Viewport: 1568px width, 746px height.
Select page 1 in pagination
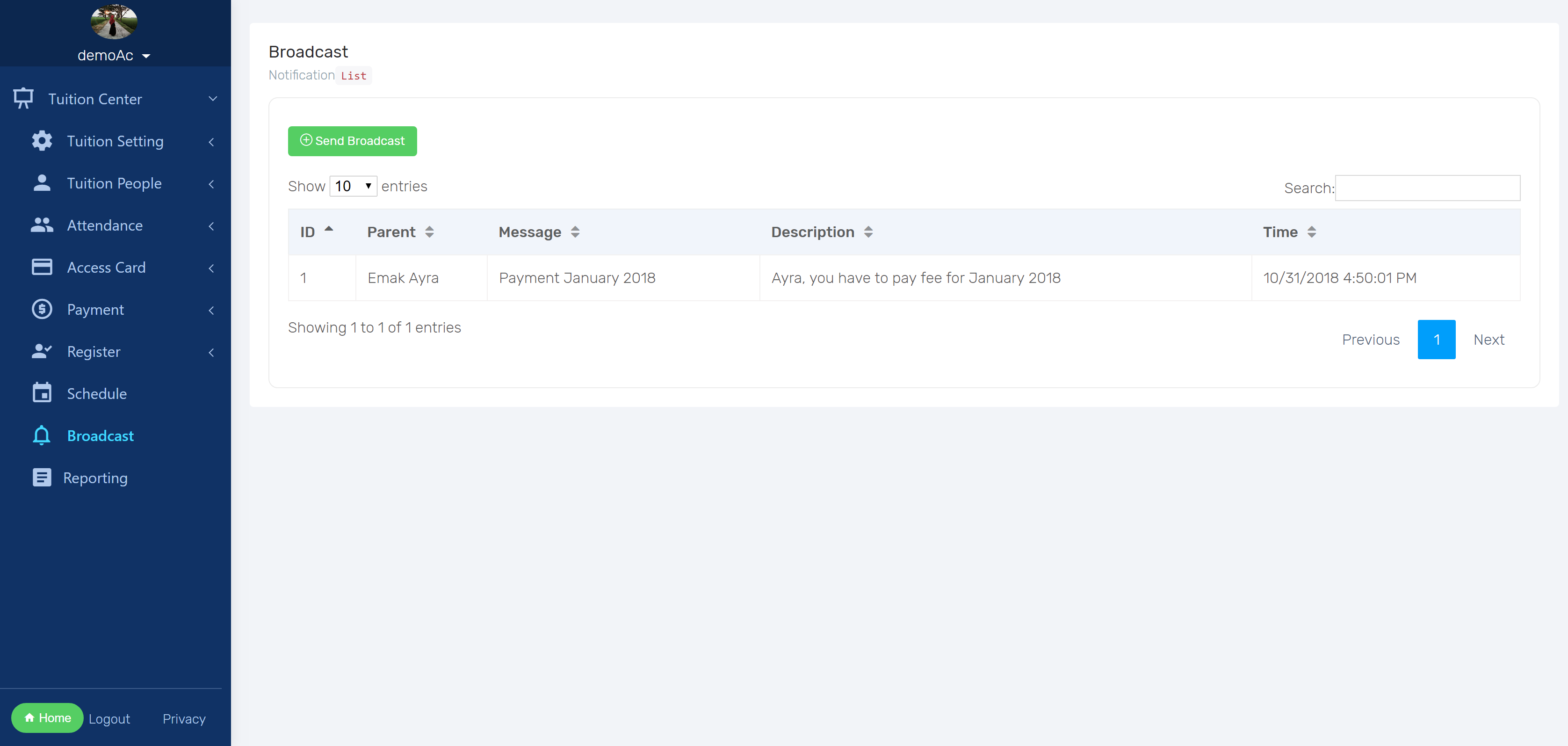(1437, 339)
